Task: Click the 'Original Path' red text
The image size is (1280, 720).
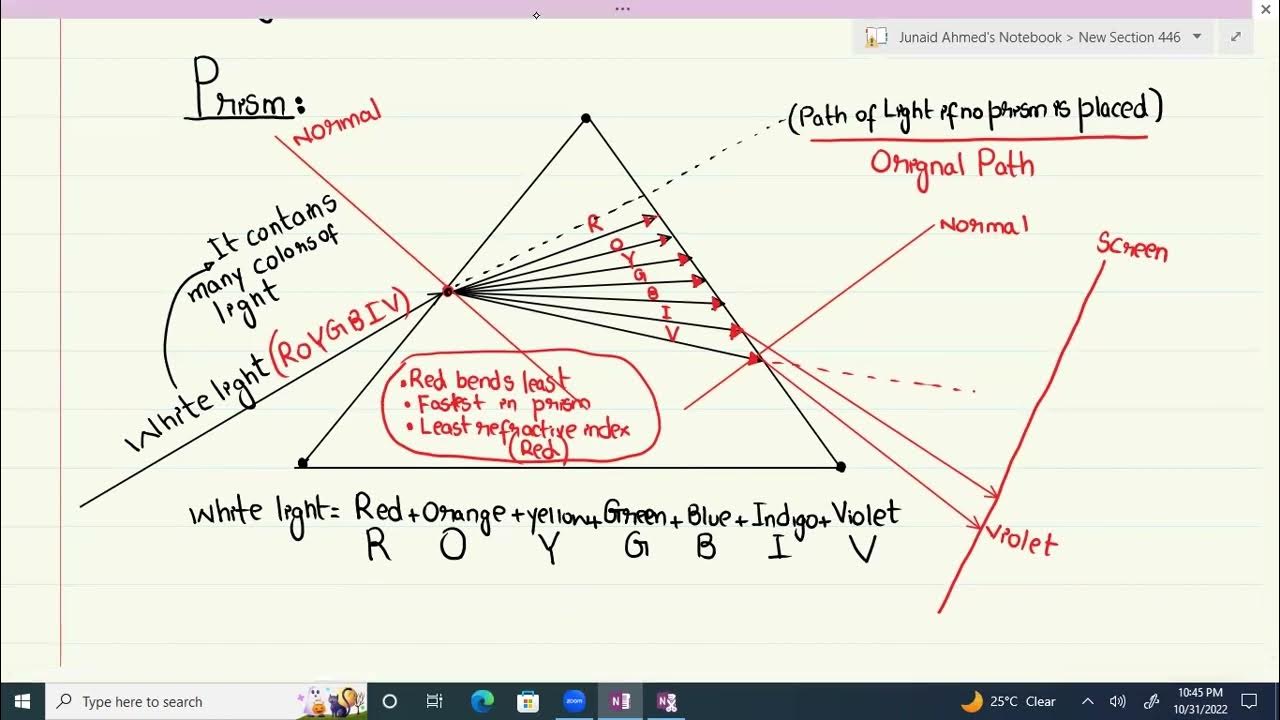Action: click(952, 165)
